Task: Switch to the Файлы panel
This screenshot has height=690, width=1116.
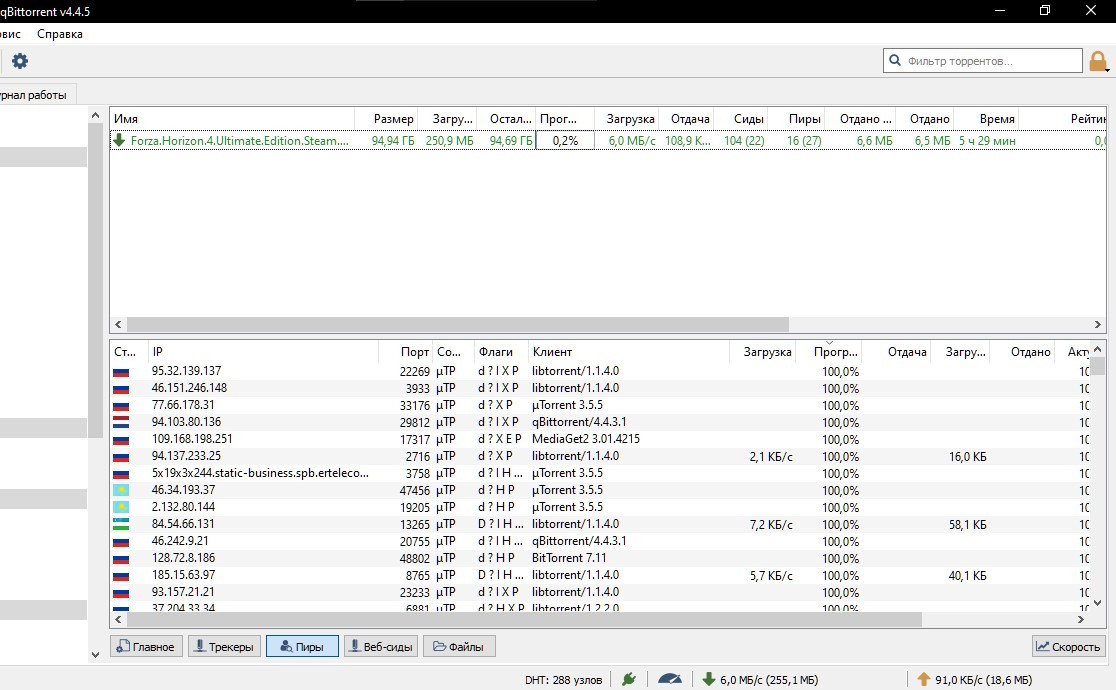Action: pos(459,646)
